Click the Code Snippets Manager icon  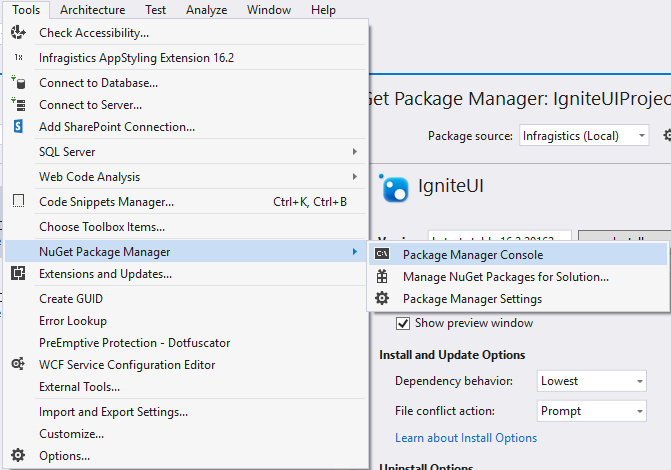click(x=18, y=201)
